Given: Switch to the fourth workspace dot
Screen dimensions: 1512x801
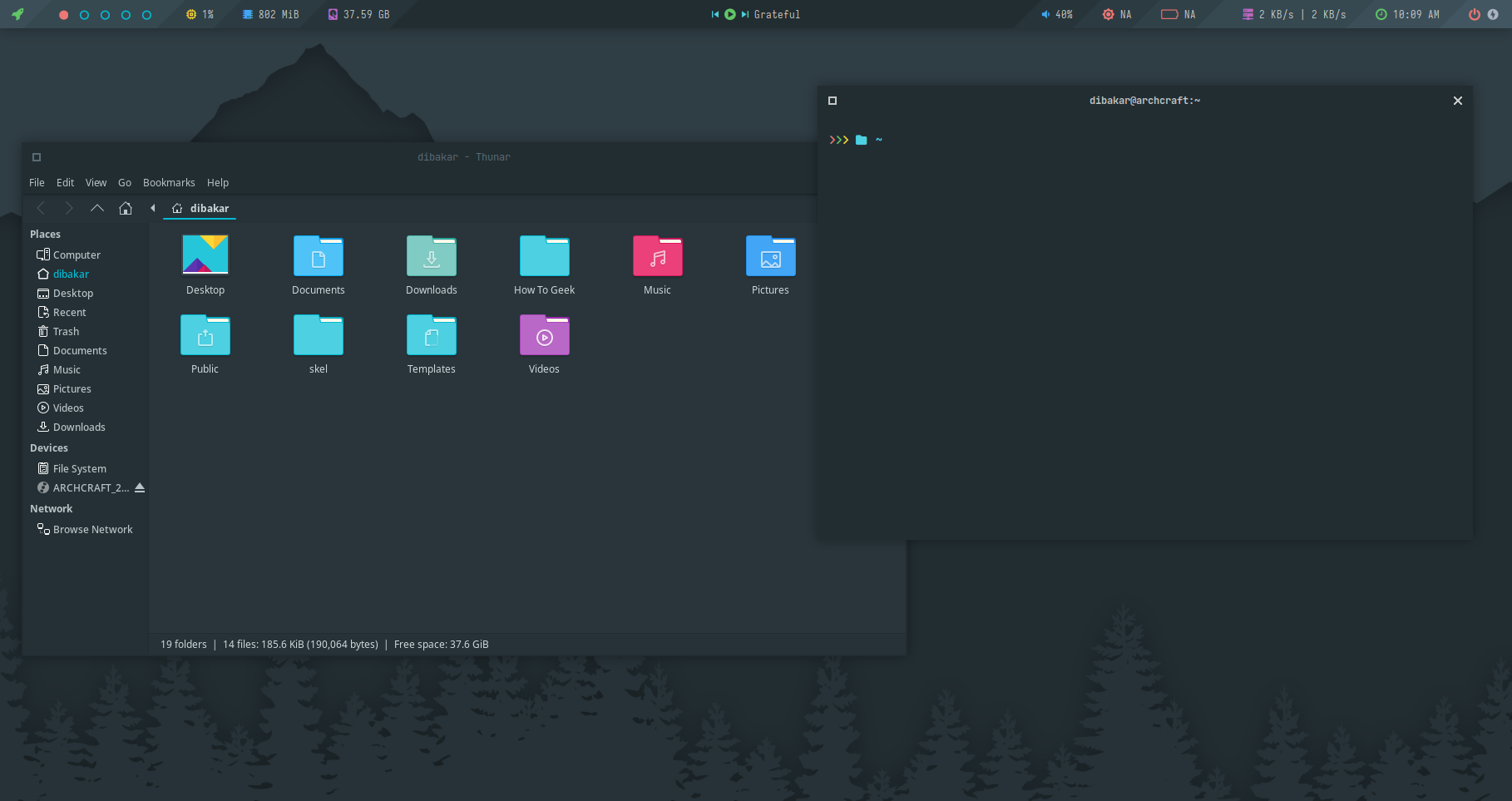Looking at the screenshot, I should [x=126, y=15].
